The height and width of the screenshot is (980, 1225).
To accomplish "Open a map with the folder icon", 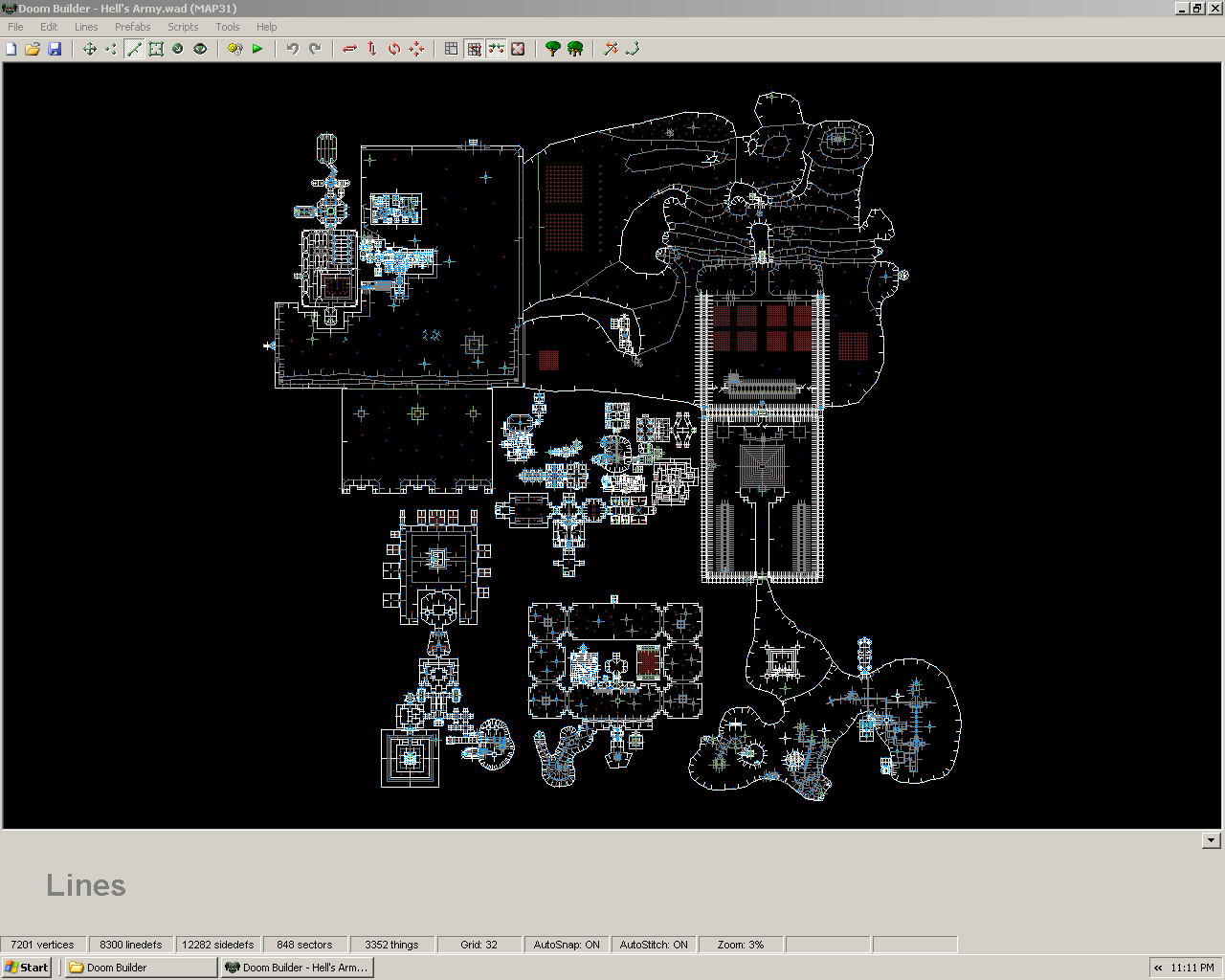I will pos(33,49).
